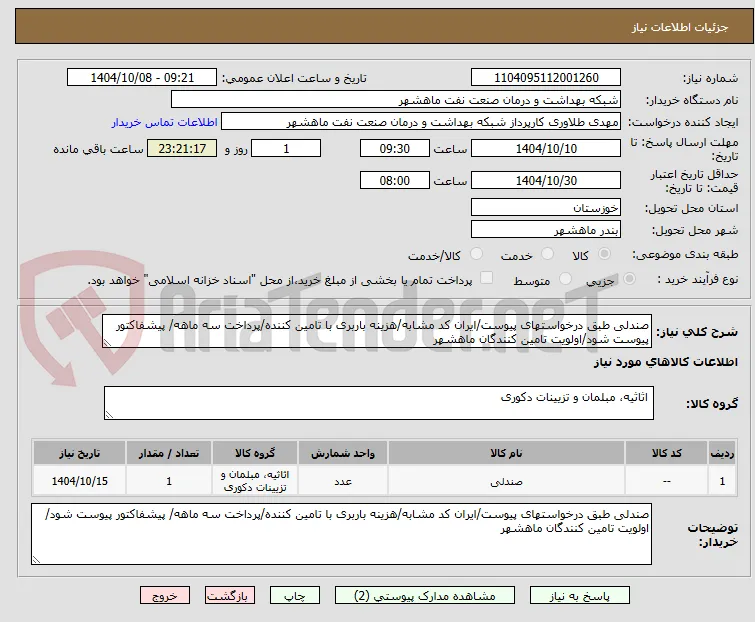Select the جزیی purchase type radio
This screenshot has height=622, width=755.
(x=629, y=279)
